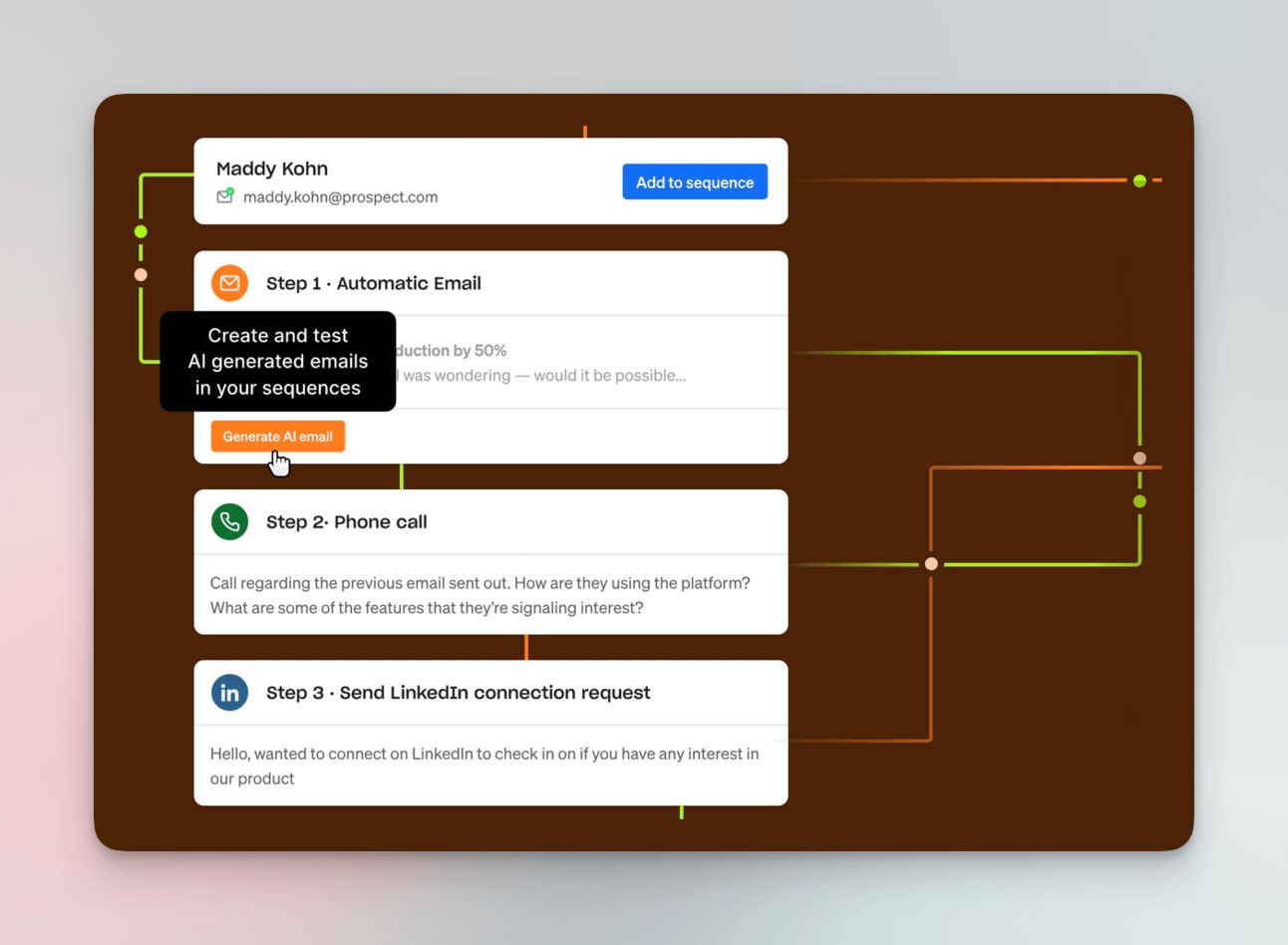
Task: Click the Step 3 LinkedIn message text
Action: [483, 766]
